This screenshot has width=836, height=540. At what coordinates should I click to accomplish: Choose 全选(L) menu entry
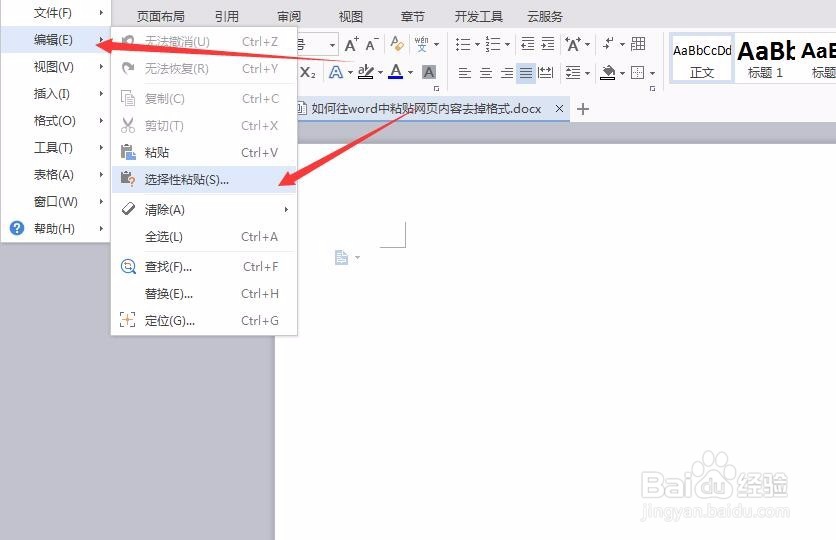(x=205, y=237)
